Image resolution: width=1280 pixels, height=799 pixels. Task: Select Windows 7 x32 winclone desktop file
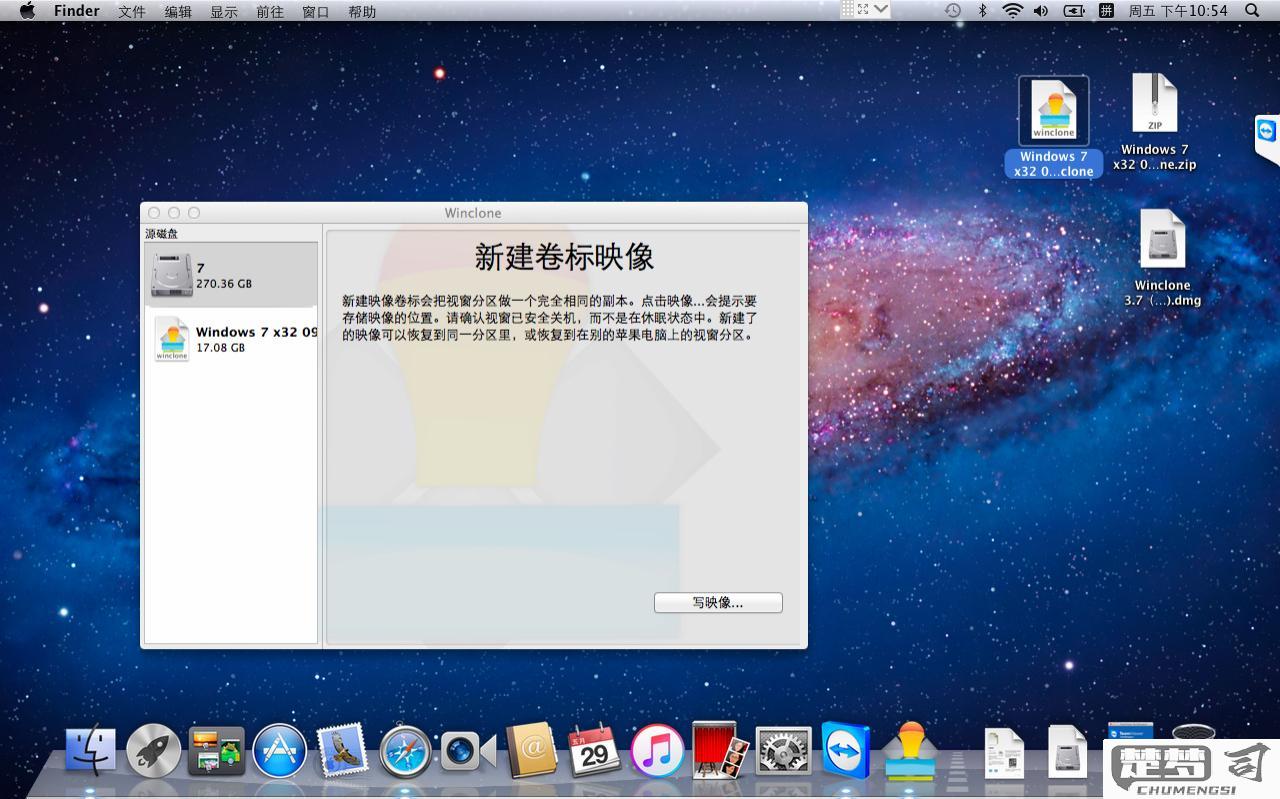point(1053,127)
